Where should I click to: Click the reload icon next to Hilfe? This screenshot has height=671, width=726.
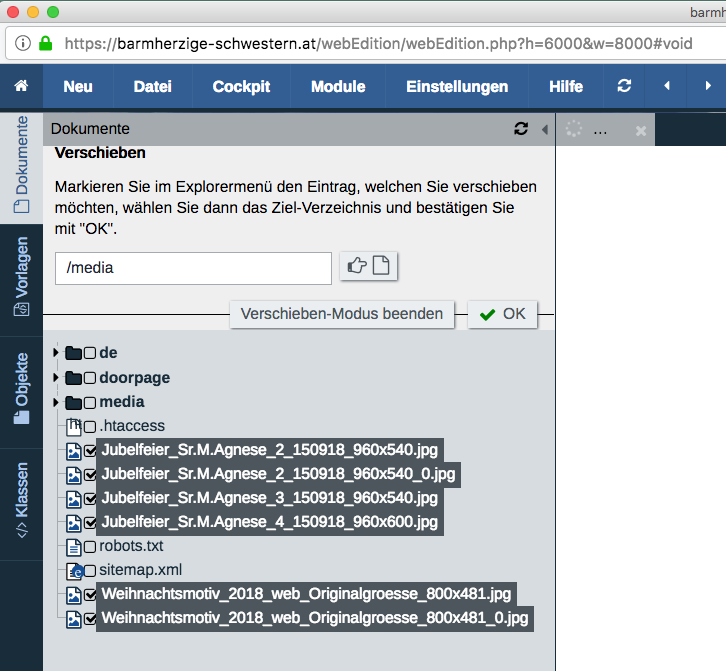pyautogui.click(x=624, y=86)
